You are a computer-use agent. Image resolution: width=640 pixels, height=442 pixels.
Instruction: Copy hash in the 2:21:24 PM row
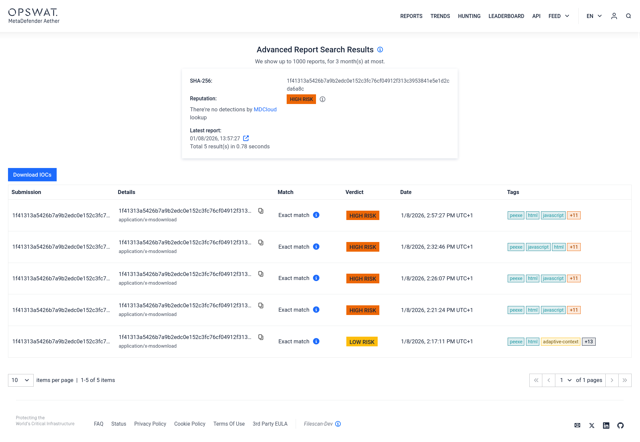pyautogui.click(x=261, y=306)
